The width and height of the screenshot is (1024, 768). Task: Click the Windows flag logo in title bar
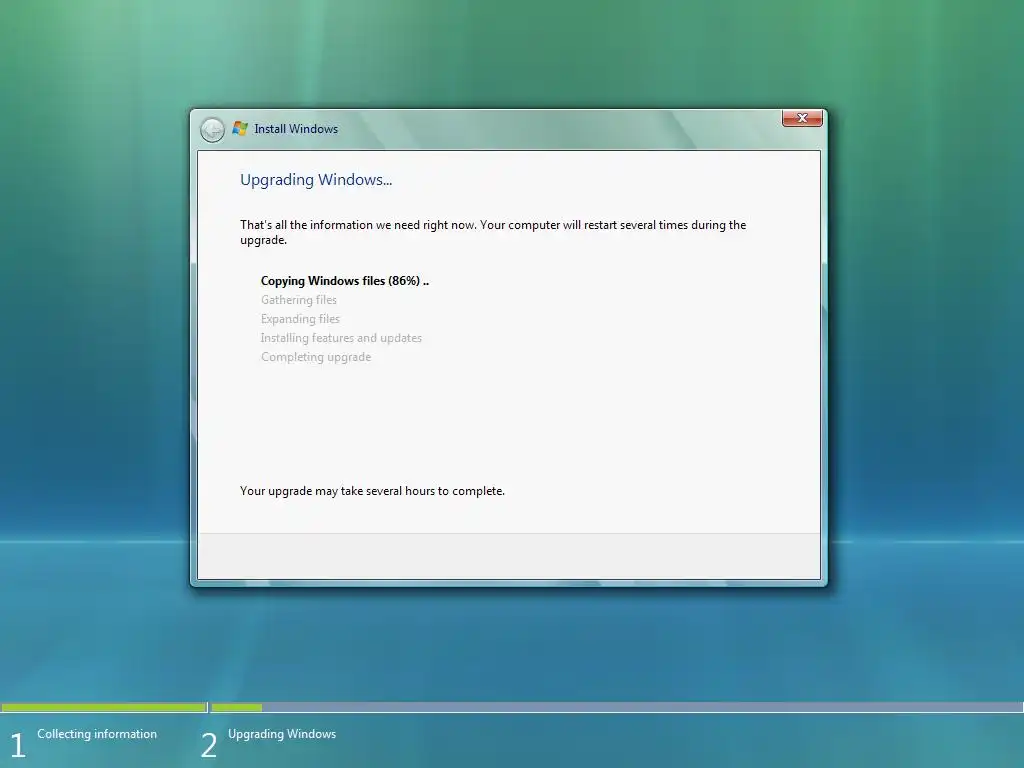click(x=240, y=129)
